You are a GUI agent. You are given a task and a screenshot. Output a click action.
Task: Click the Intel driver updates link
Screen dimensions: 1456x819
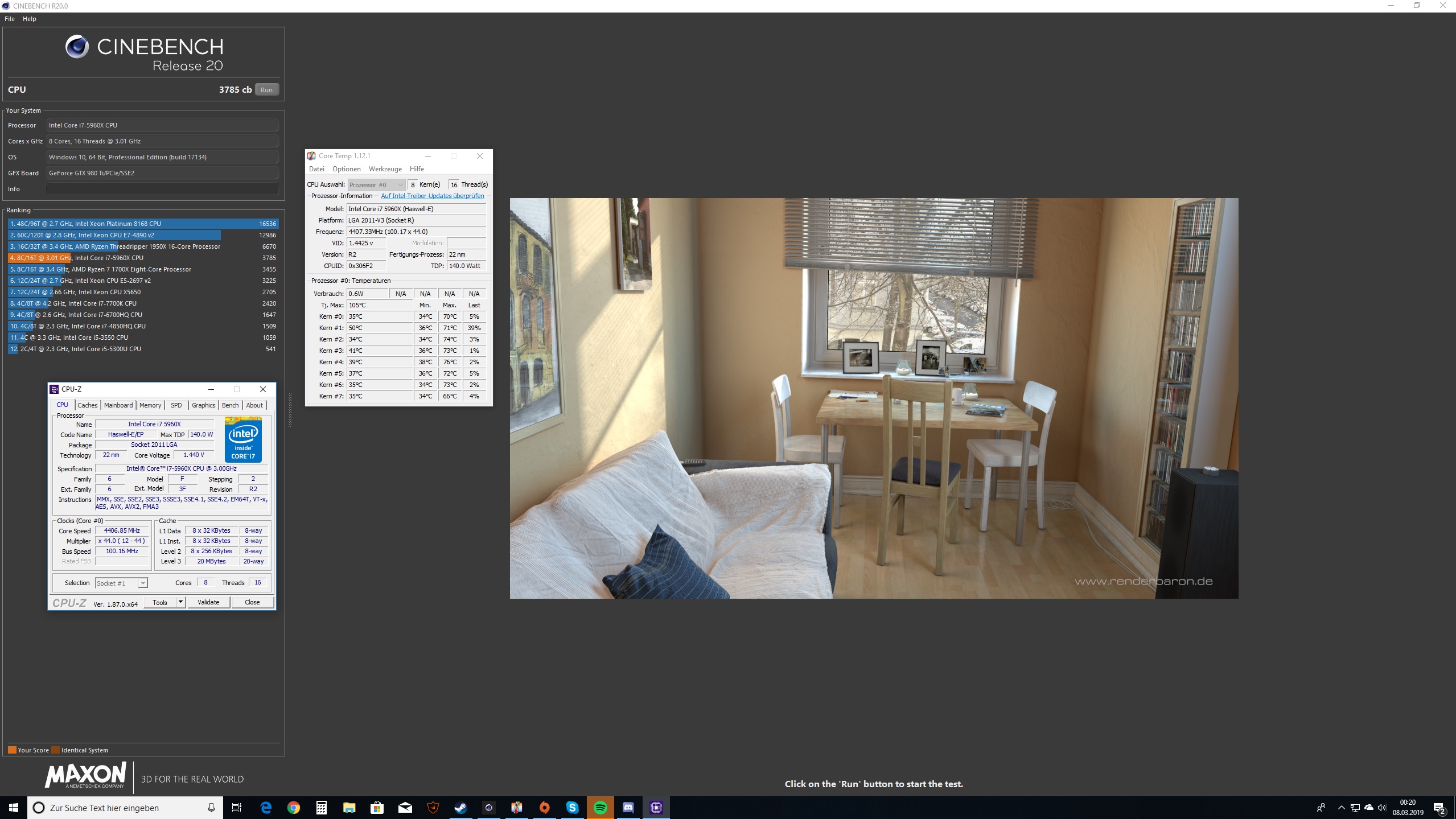(x=432, y=196)
